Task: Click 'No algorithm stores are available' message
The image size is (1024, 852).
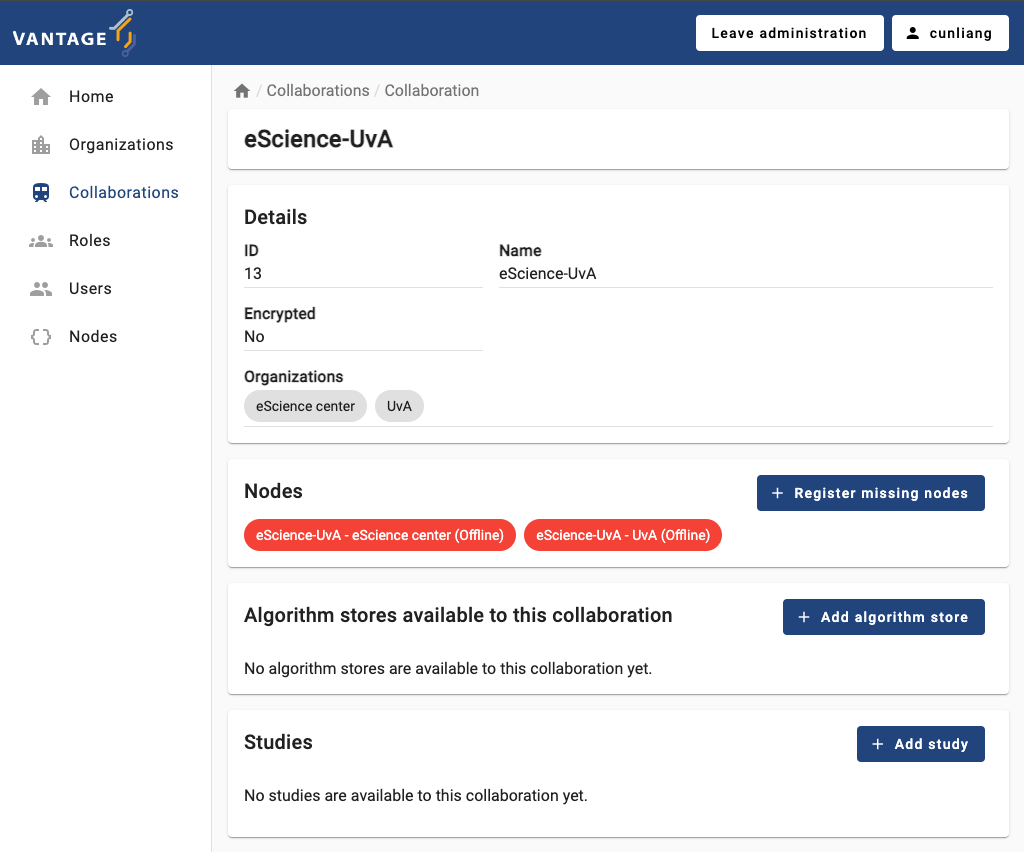Action: (x=448, y=669)
